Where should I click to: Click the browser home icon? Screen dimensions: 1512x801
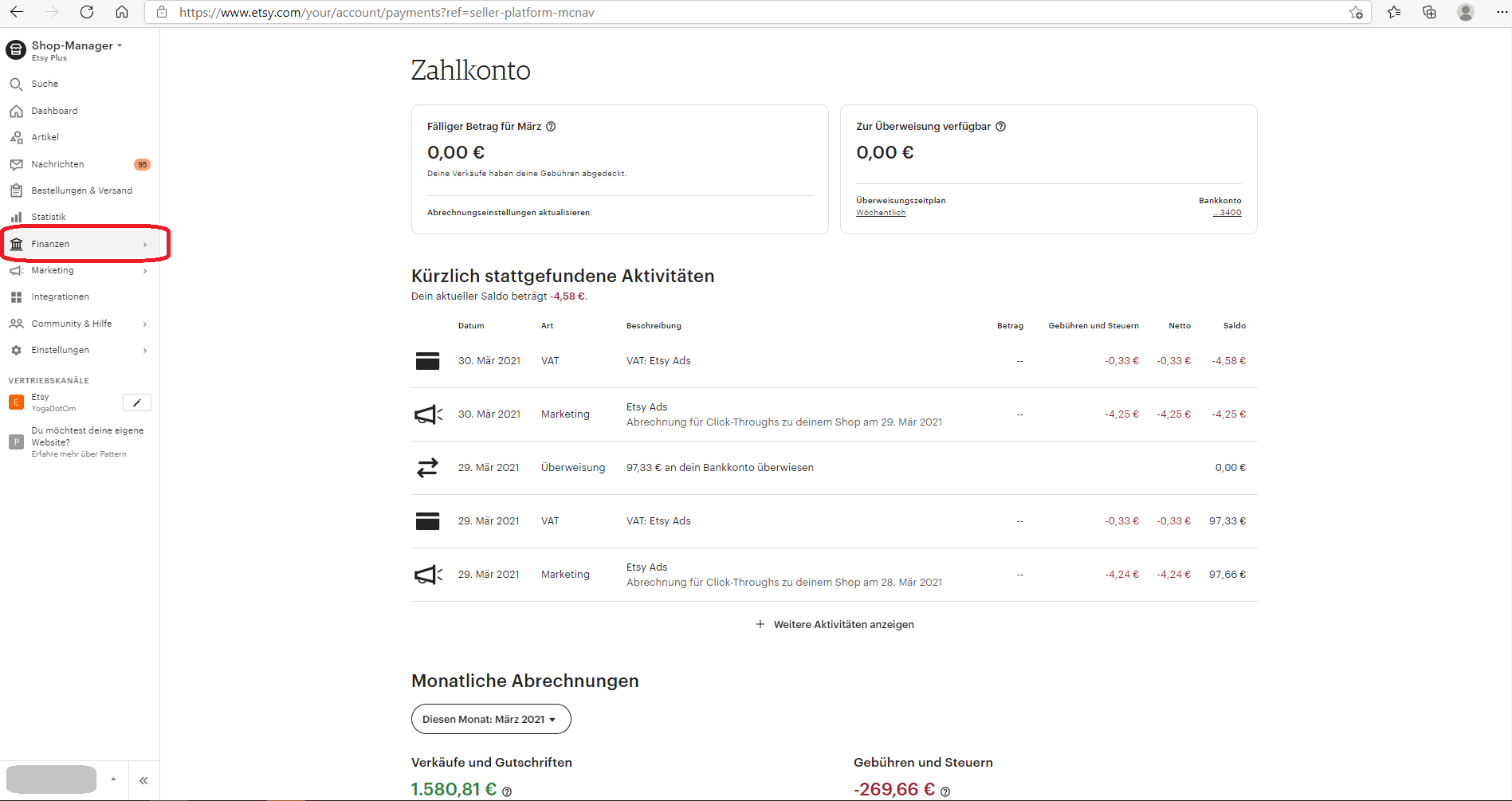click(x=122, y=12)
